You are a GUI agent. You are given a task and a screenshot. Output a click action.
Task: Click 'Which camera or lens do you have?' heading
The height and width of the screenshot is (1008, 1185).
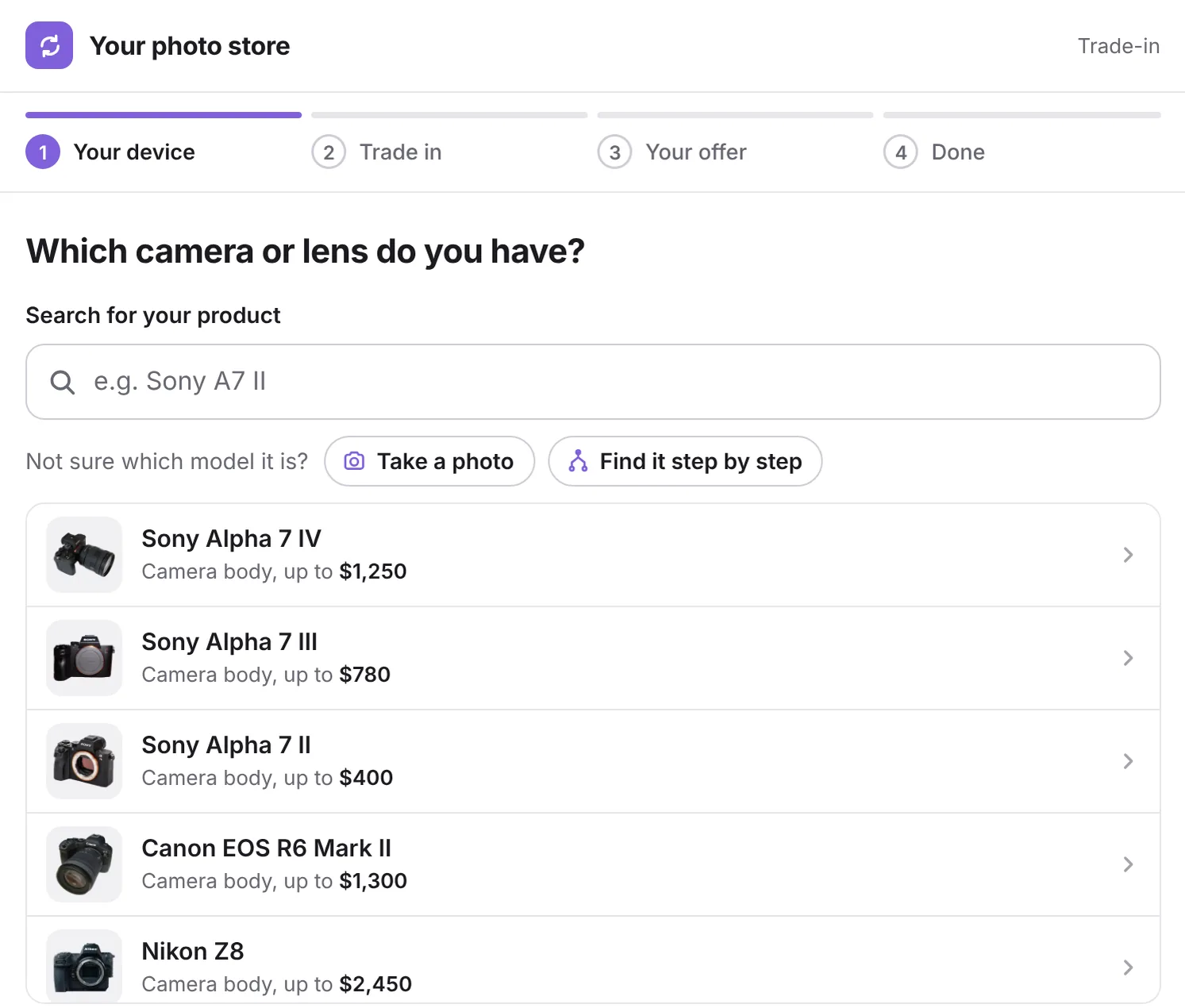tap(306, 252)
